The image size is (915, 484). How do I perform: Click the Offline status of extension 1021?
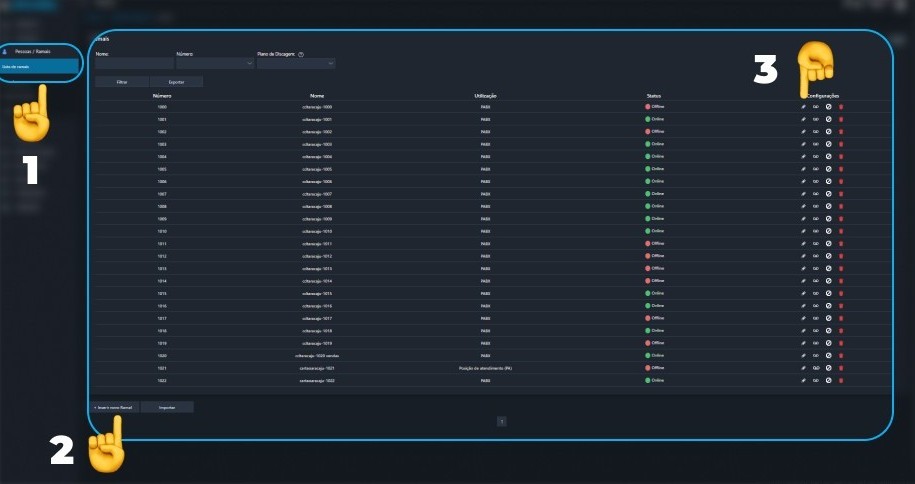pyautogui.click(x=655, y=368)
